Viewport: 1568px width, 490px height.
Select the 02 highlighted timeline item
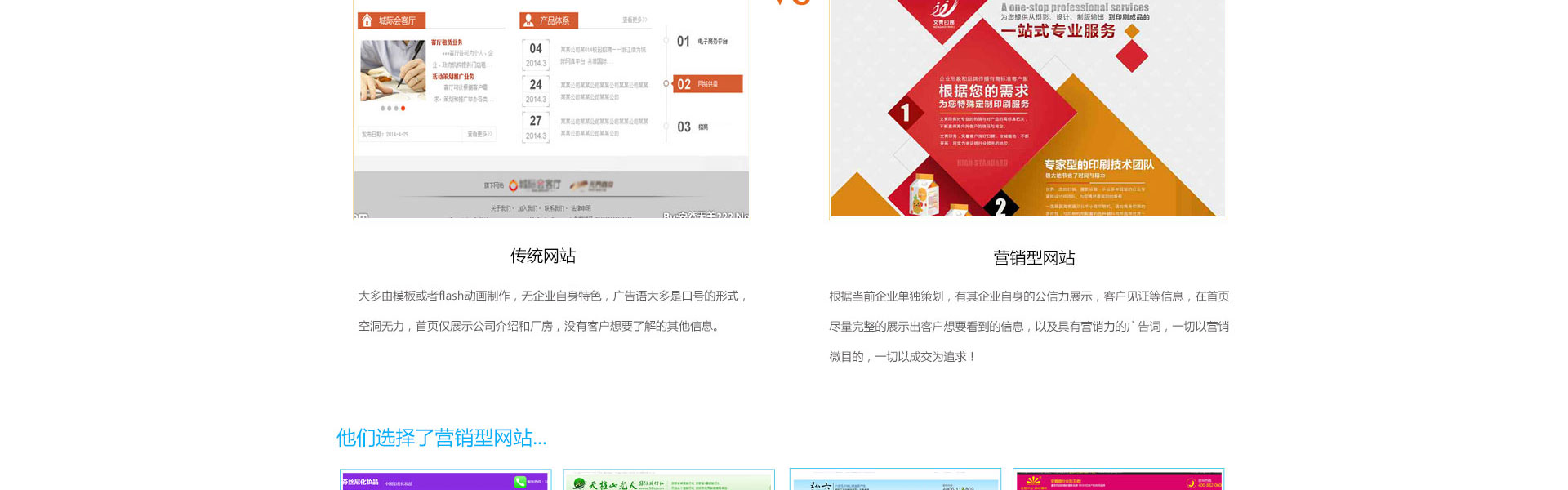pyautogui.click(x=706, y=84)
